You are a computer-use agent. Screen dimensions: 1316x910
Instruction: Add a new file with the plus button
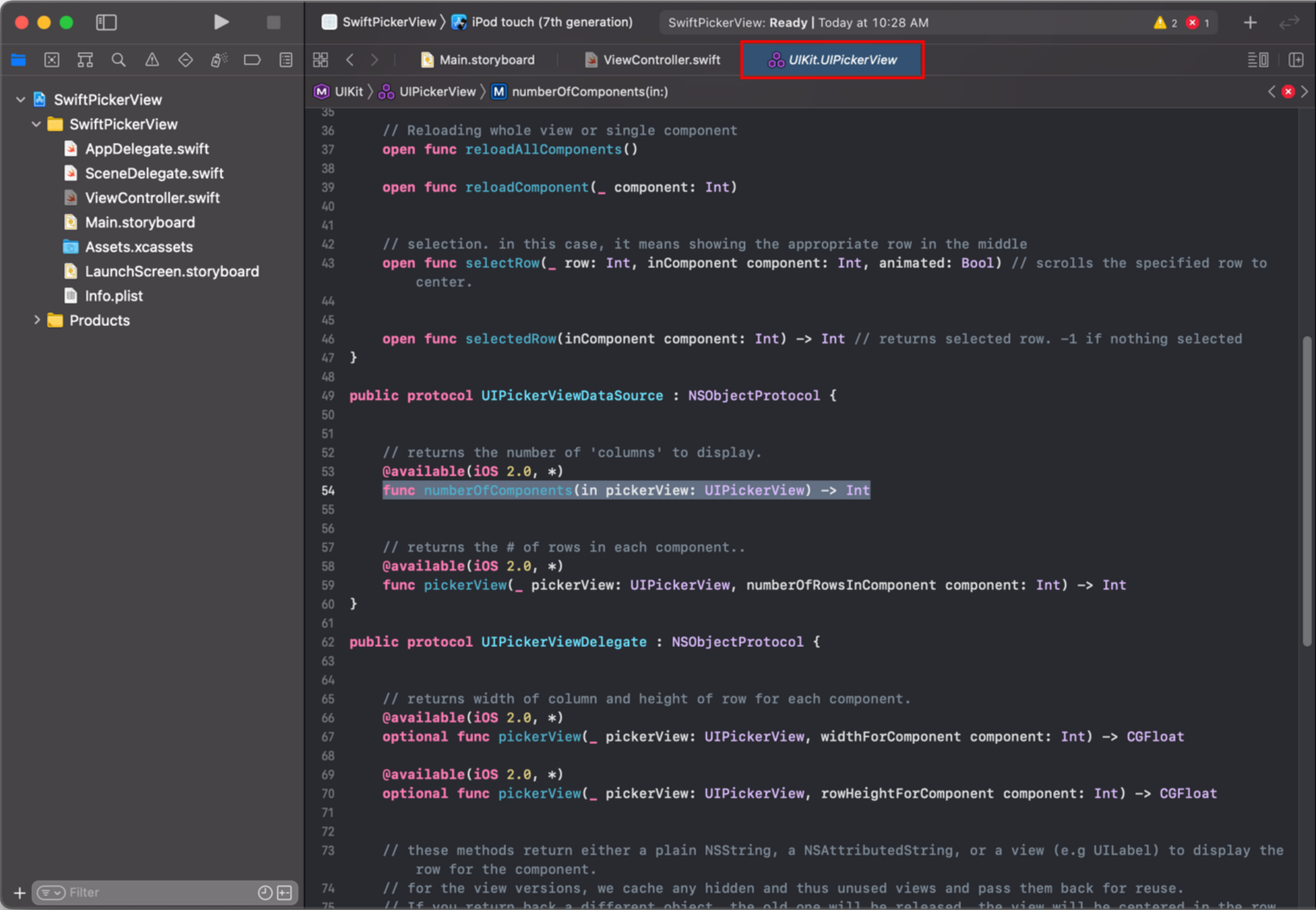pos(19,893)
